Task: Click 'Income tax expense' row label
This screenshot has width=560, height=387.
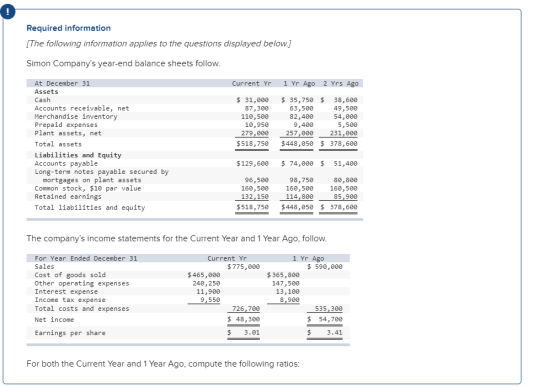Action: tap(70, 300)
